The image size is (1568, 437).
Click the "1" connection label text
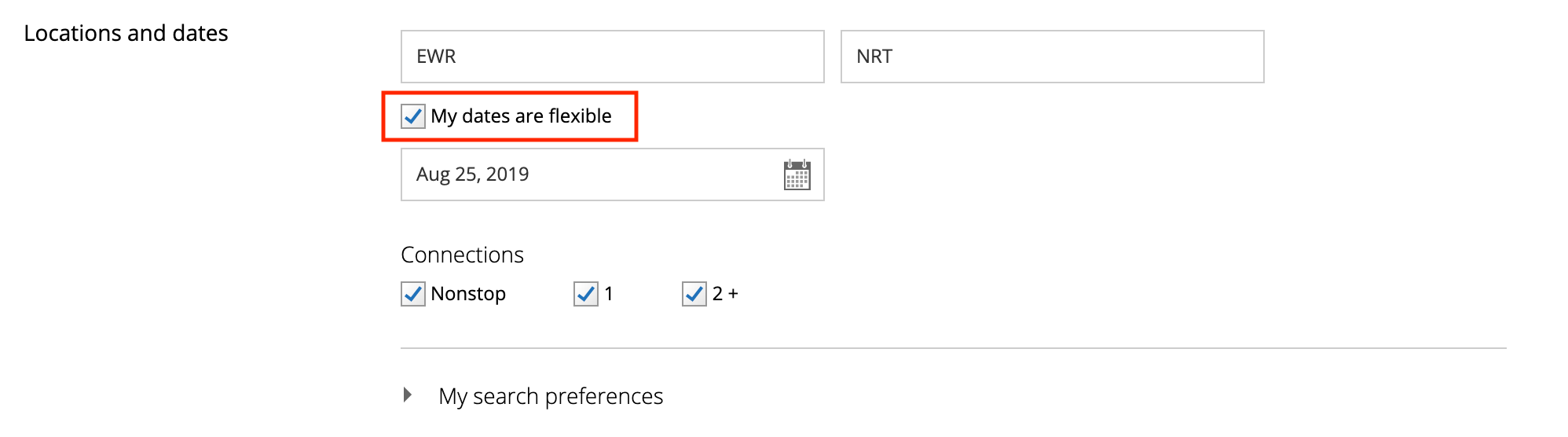(609, 294)
